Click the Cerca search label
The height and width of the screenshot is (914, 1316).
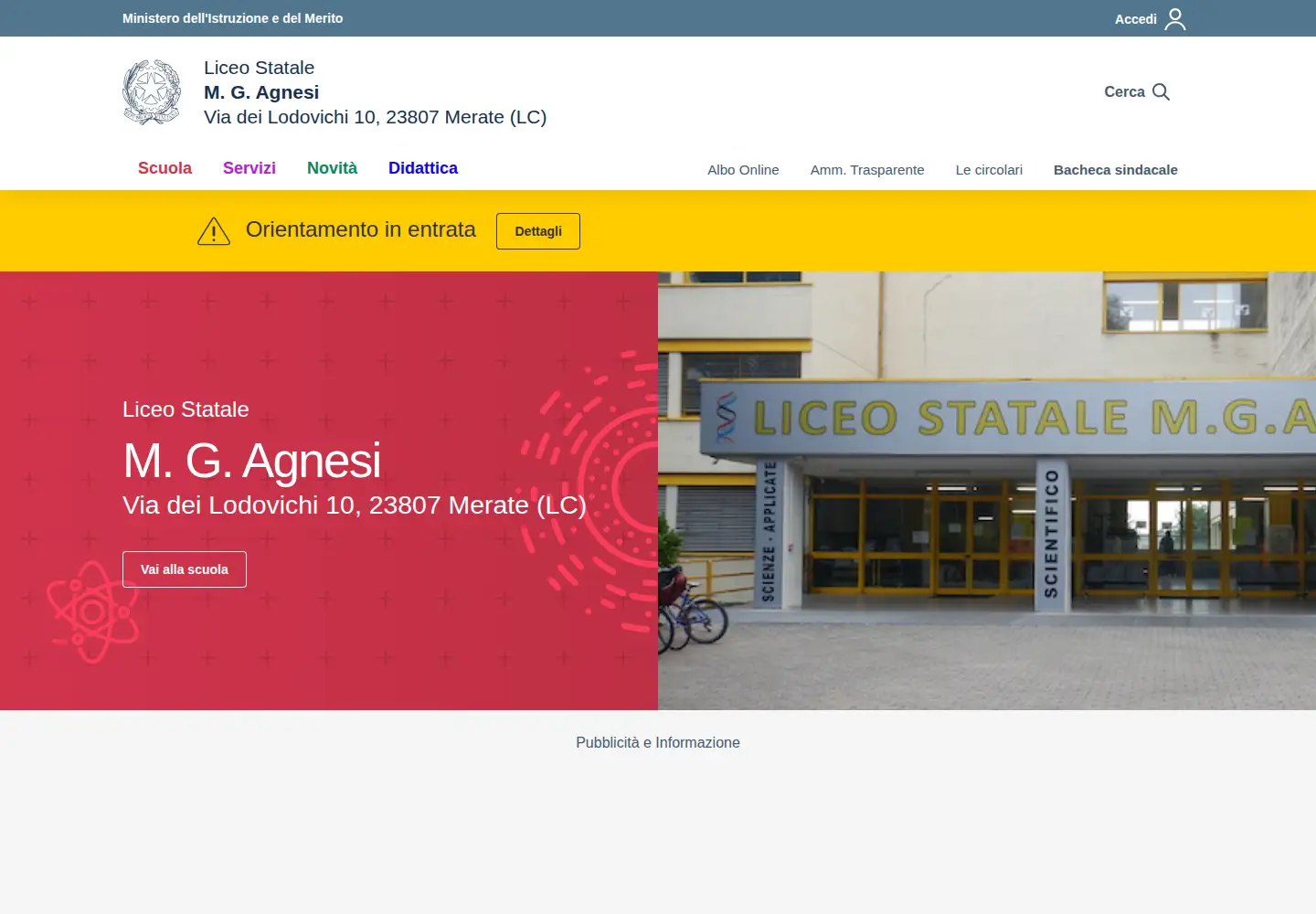pos(1124,91)
